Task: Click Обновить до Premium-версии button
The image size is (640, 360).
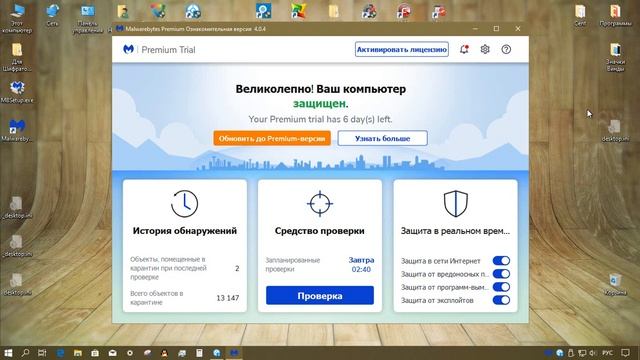Action: (x=272, y=138)
